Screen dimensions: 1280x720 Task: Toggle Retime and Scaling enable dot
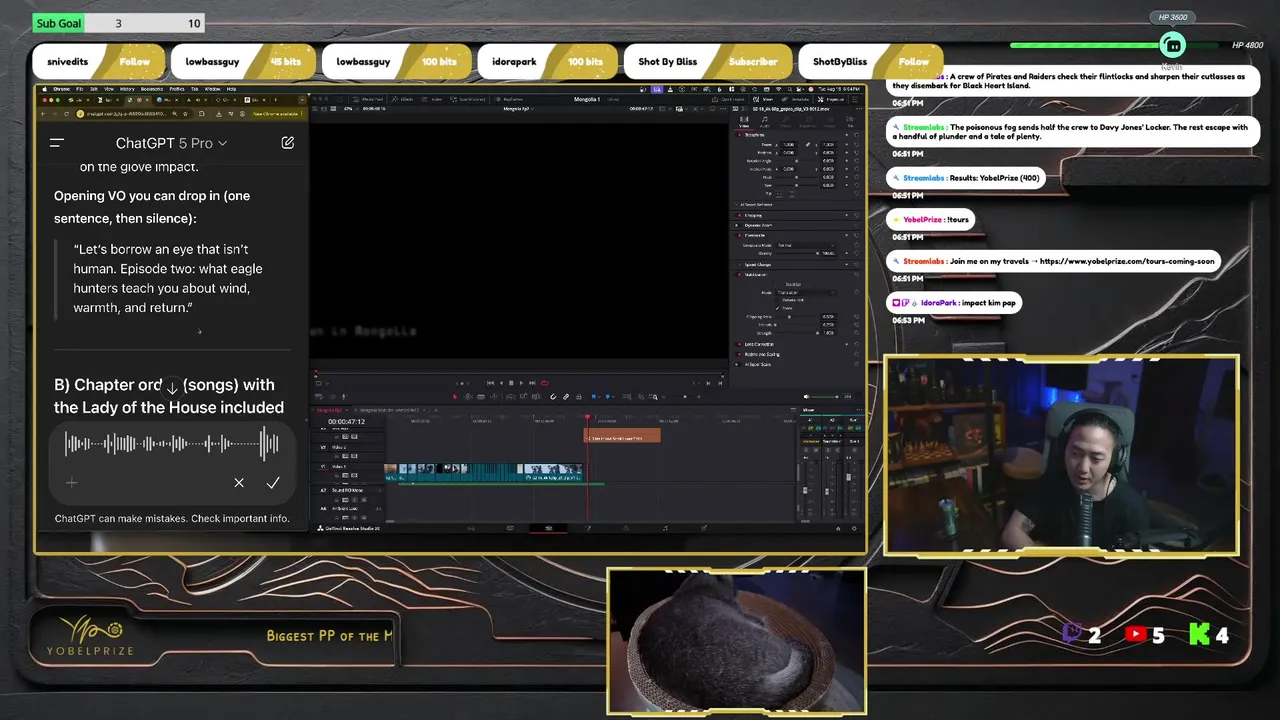click(739, 354)
